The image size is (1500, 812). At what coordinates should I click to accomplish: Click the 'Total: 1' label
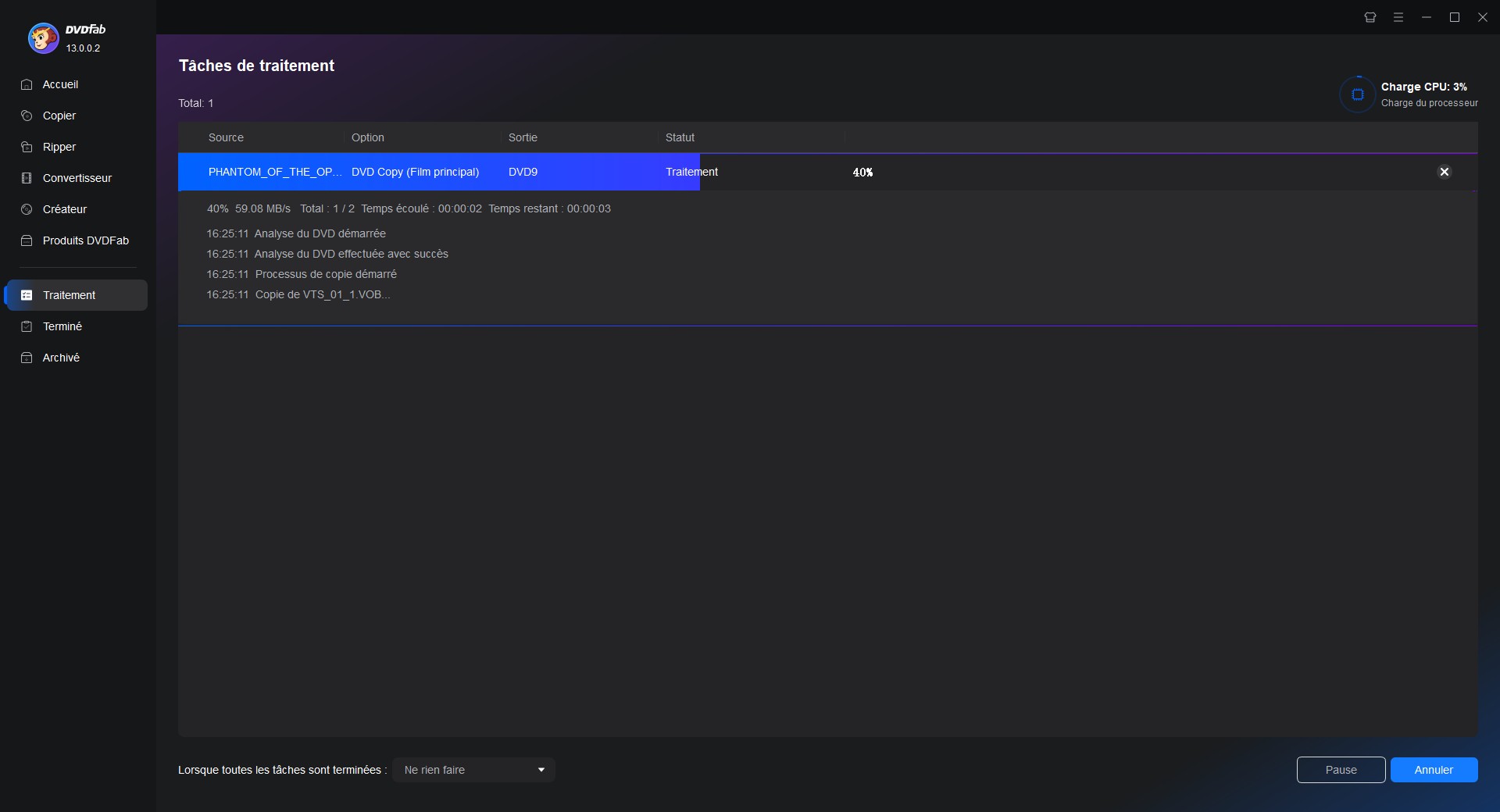tap(195, 103)
